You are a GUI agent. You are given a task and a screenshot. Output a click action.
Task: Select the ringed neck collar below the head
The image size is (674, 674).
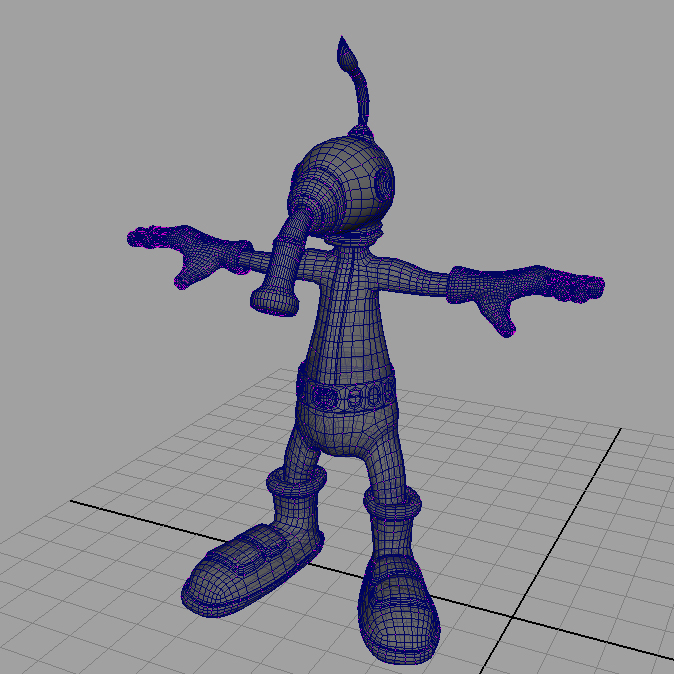coord(355,236)
